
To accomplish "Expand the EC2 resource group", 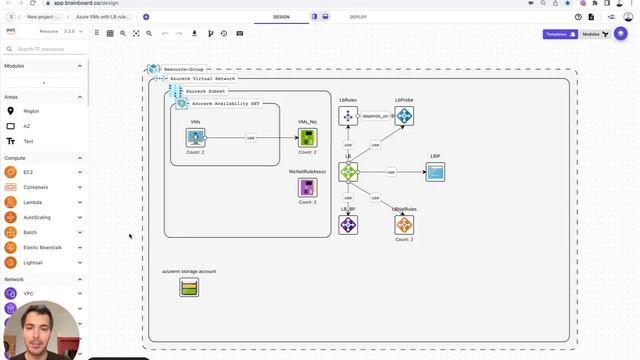I will (80, 172).
